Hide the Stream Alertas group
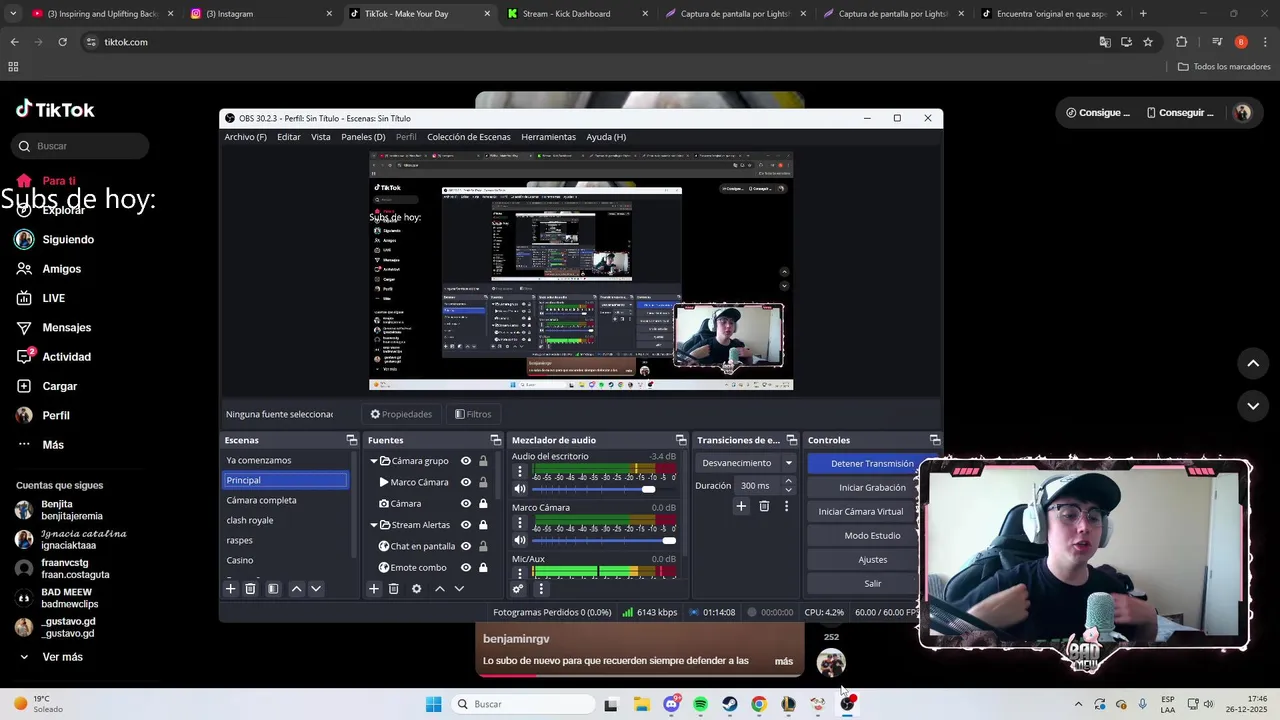Image resolution: width=1280 pixels, height=720 pixels. point(466,525)
